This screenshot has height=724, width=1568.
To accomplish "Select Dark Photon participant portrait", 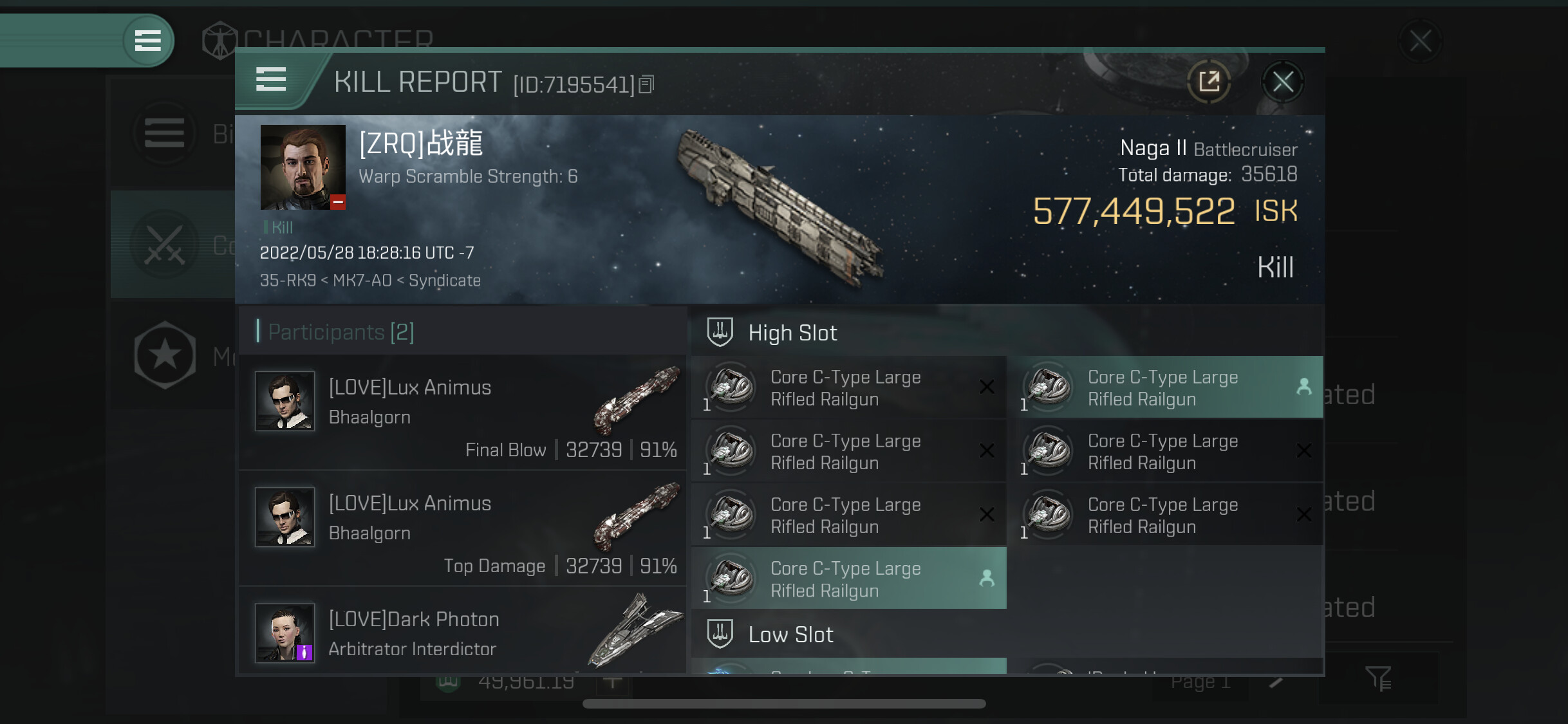I will coord(285,632).
